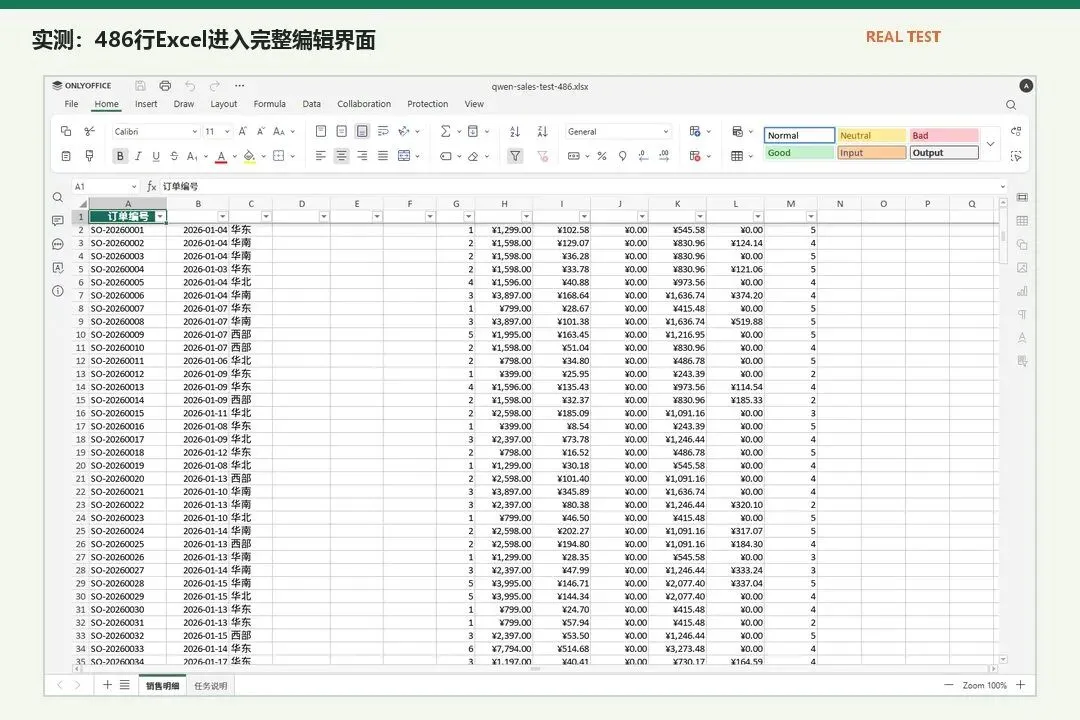
Task: Click the A1 cell name box
Action: click(x=105, y=187)
